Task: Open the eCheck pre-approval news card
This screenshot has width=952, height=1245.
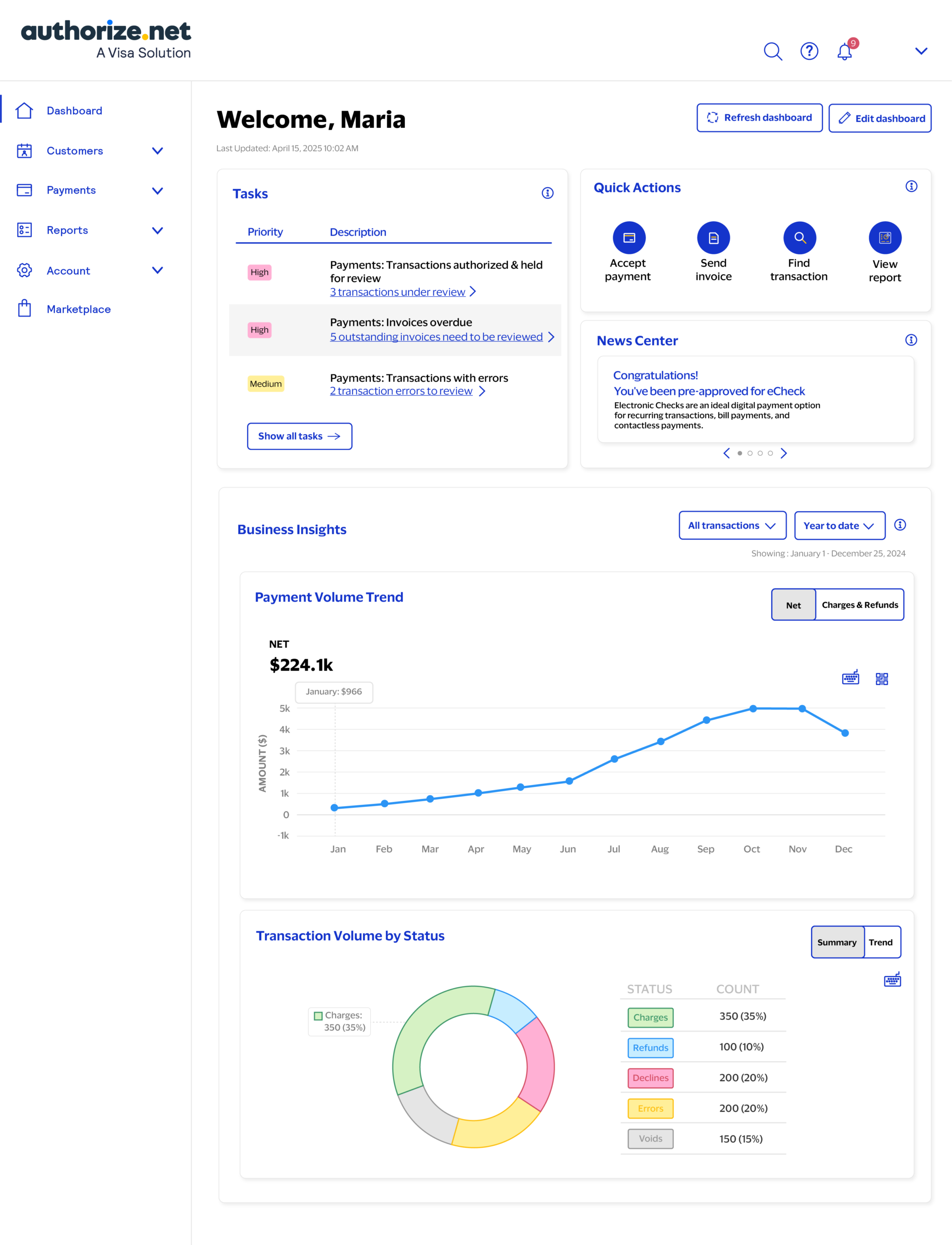Action: click(755, 399)
